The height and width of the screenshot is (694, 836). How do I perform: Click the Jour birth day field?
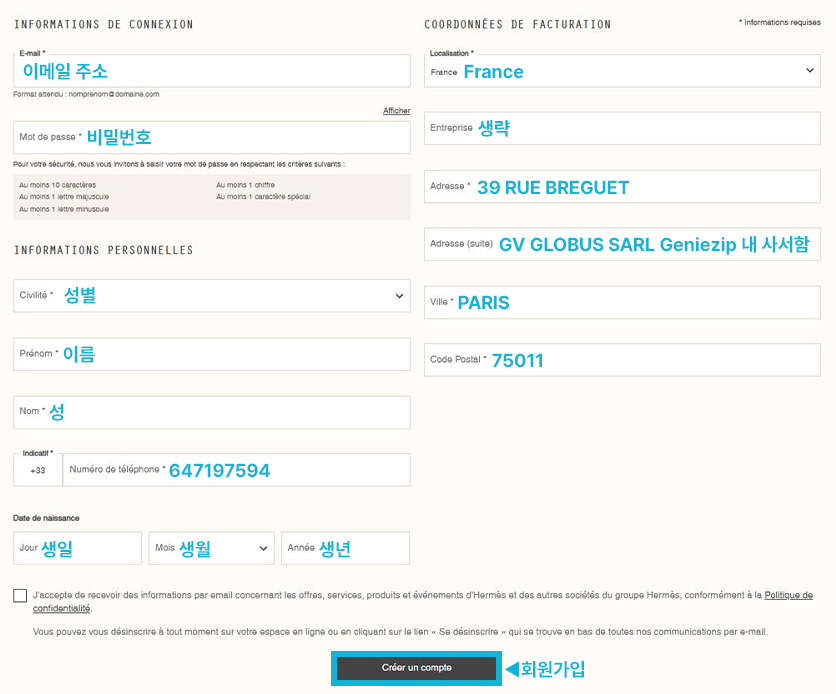77,548
